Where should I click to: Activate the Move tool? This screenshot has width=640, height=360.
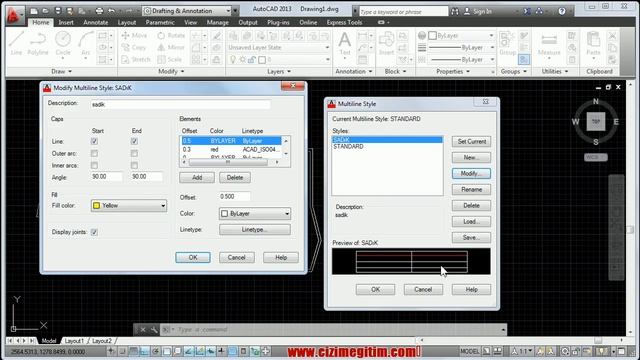pos(134,36)
